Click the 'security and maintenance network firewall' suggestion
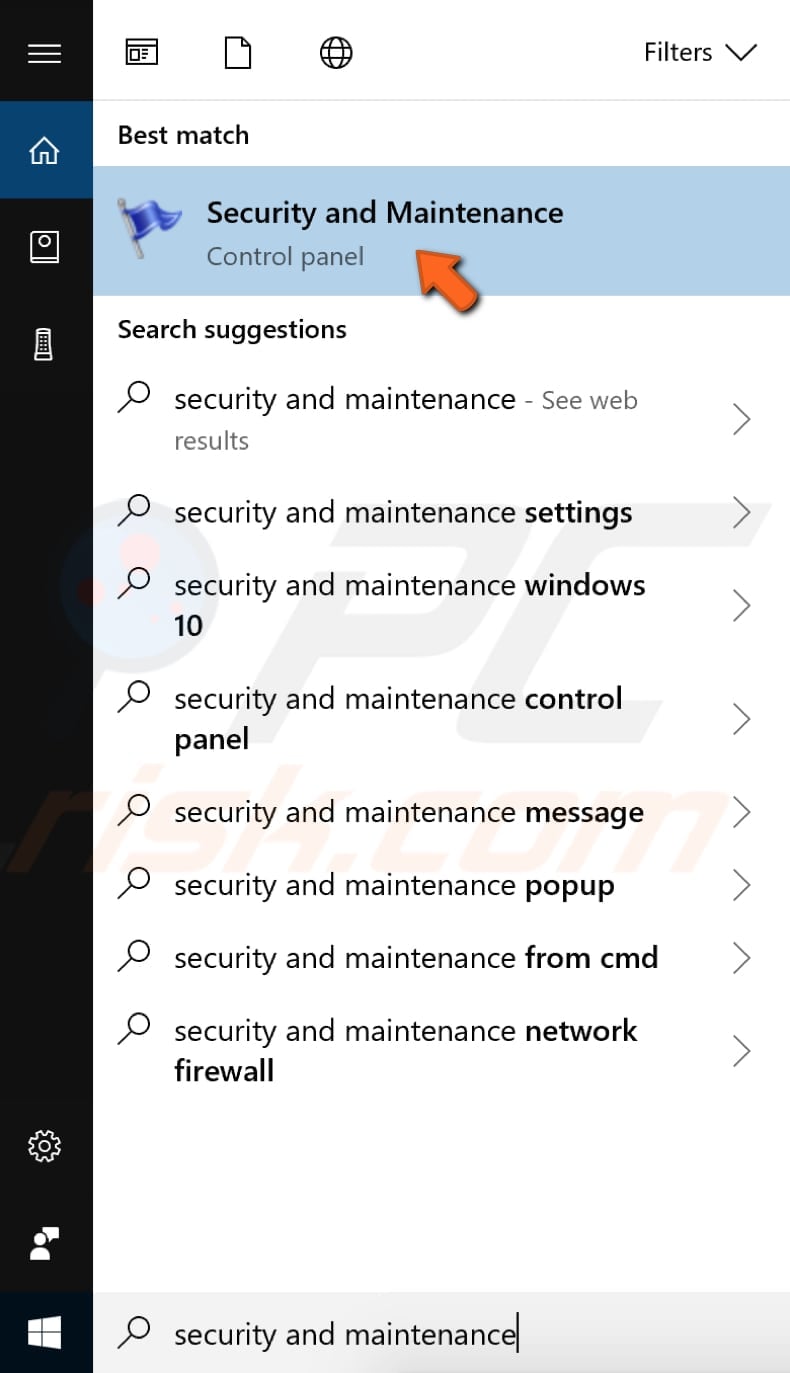The width and height of the screenshot is (790, 1373). pos(405,1050)
